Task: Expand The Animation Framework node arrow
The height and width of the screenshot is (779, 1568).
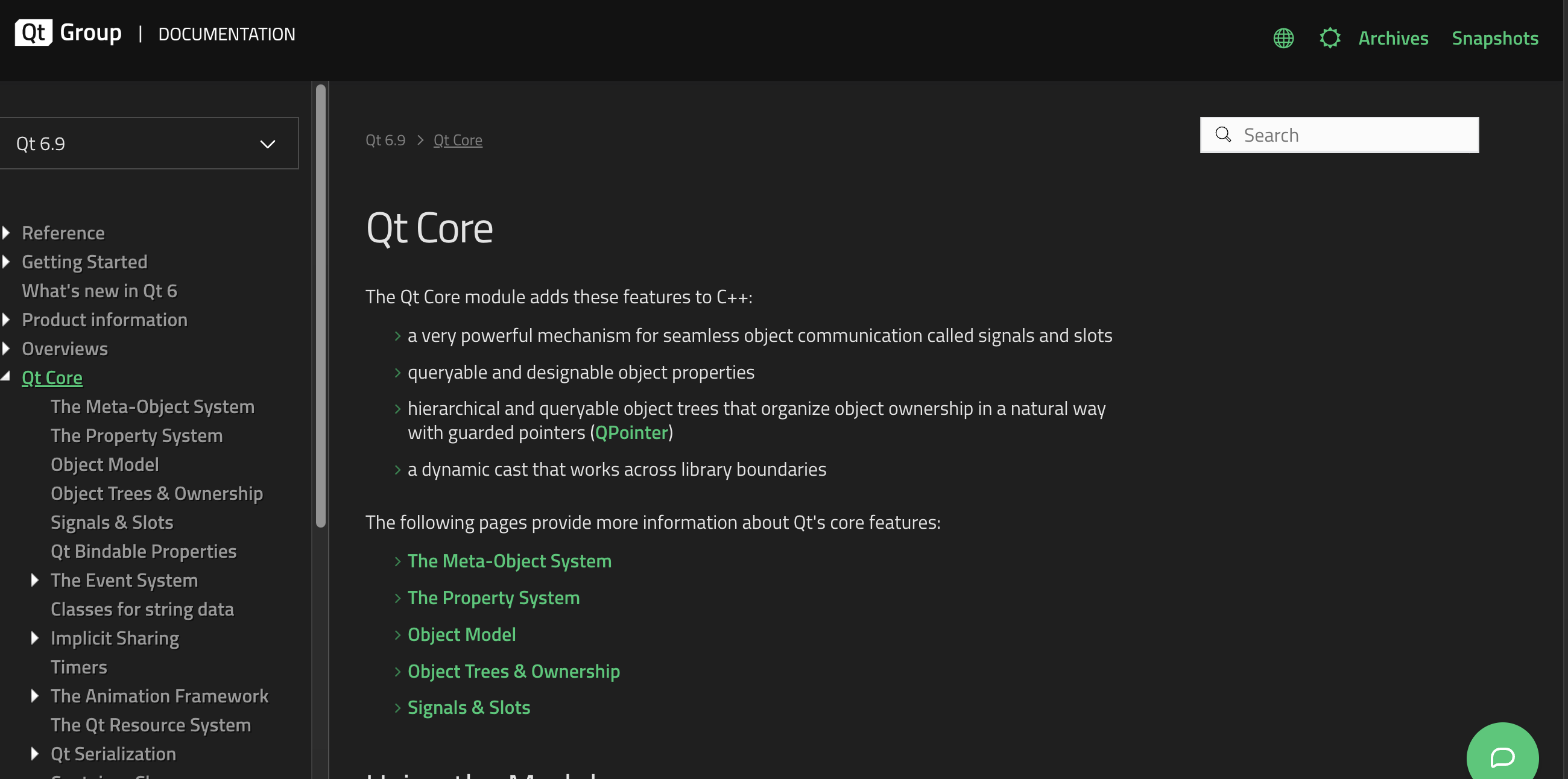Action: [x=35, y=696]
